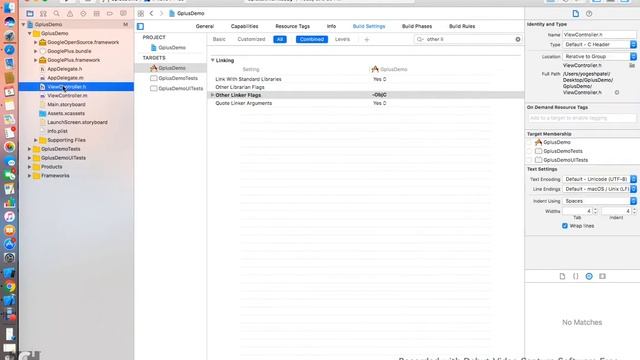
Task: Show the File inspector
Action: pyautogui.click(x=576, y=13)
